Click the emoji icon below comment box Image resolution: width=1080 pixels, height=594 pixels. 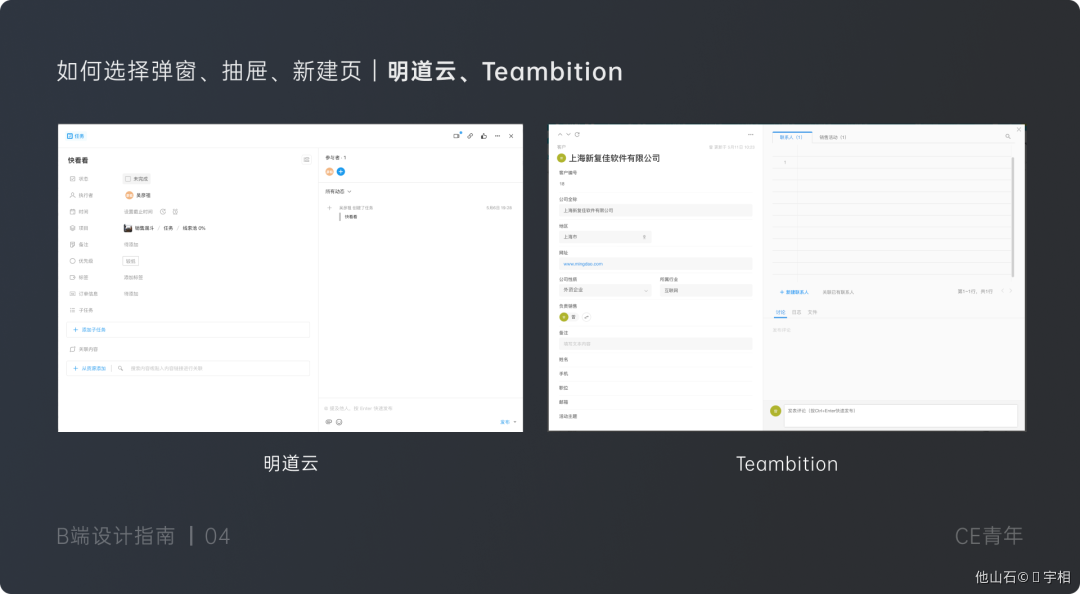click(339, 422)
